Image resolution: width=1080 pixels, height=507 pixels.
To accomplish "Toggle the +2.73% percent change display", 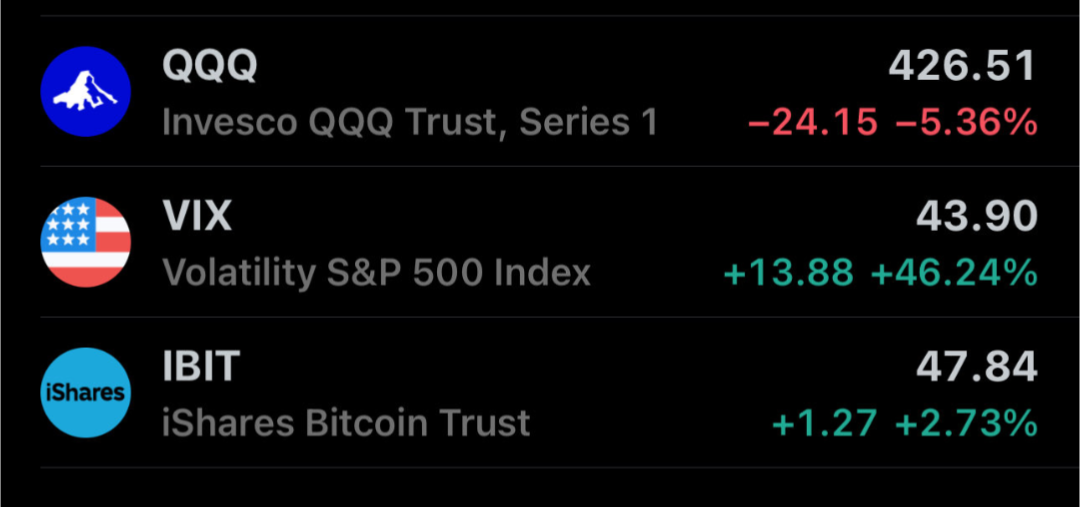I will [x=966, y=423].
